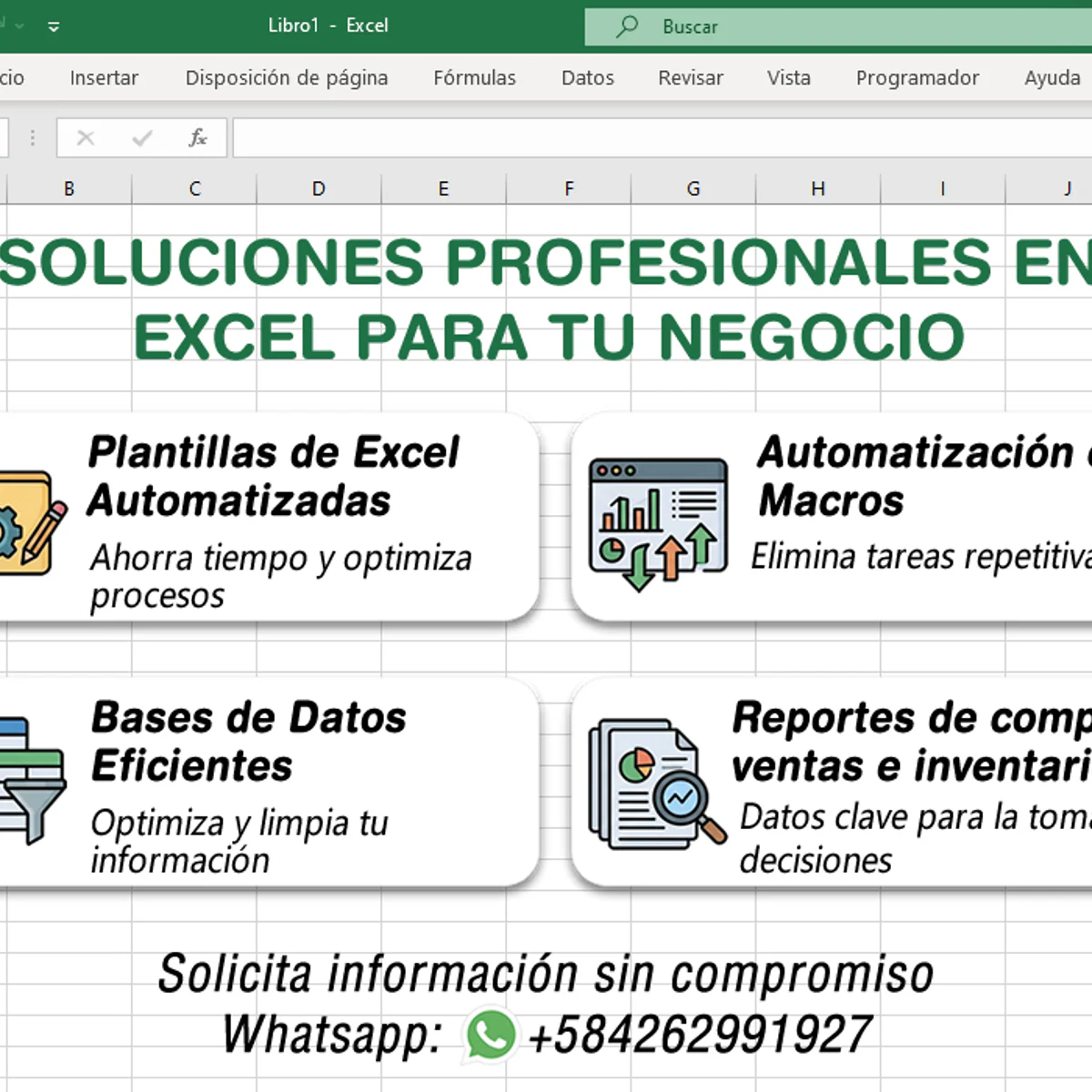Open the Programador tab
This screenshot has height=1092, width=1092.
tap(917, 78)
